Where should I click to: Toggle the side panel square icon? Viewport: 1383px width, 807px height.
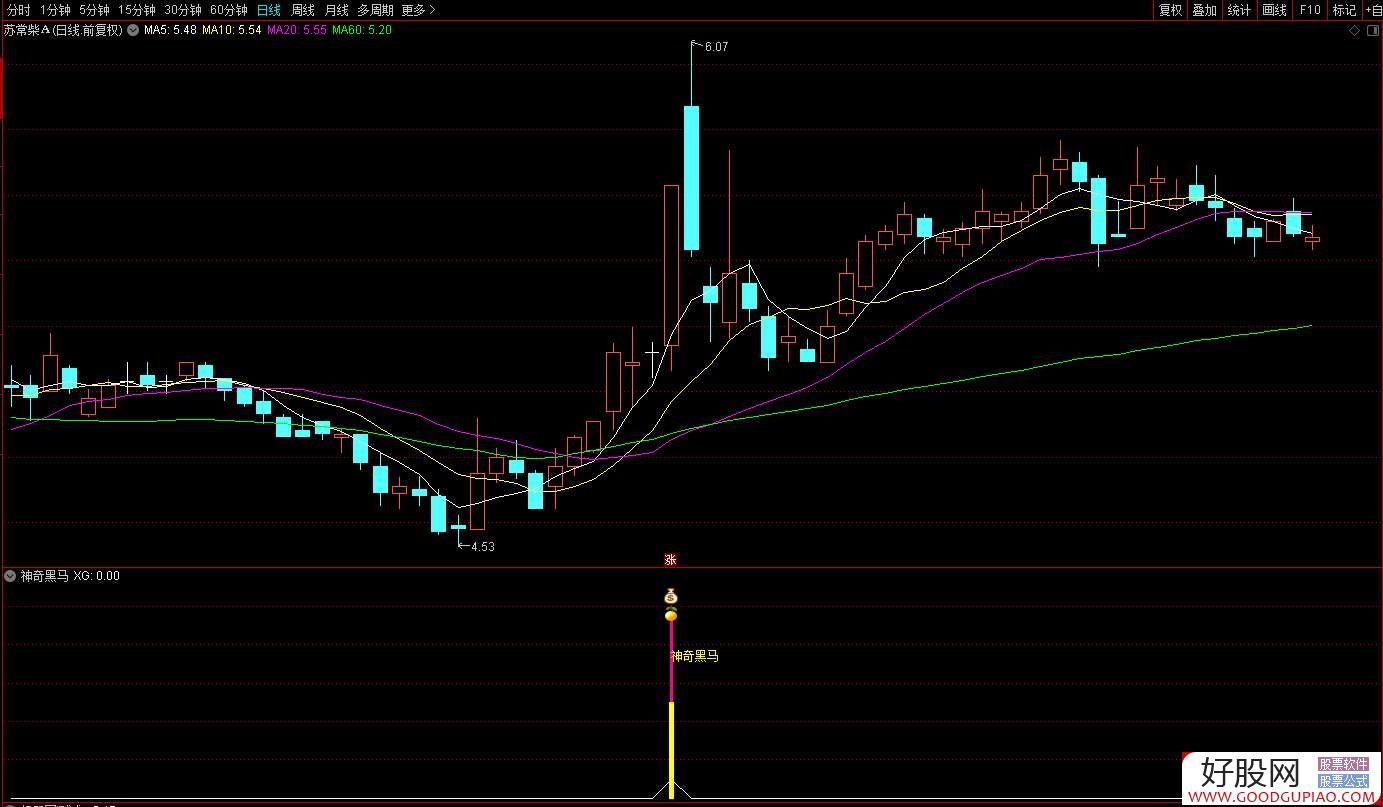pyautogui.click(x=1371, y=31)
